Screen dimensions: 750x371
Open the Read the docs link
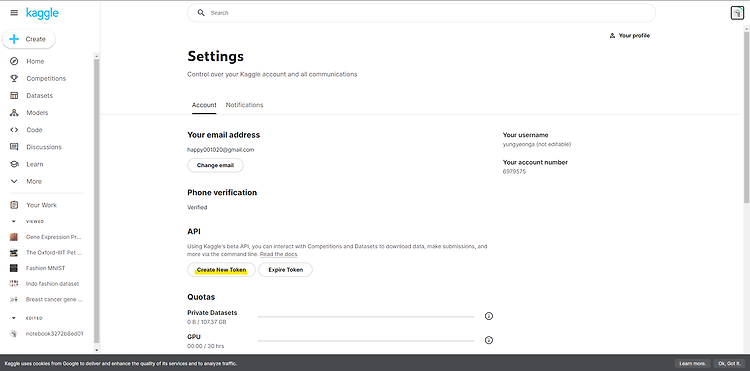coord(278,254)
